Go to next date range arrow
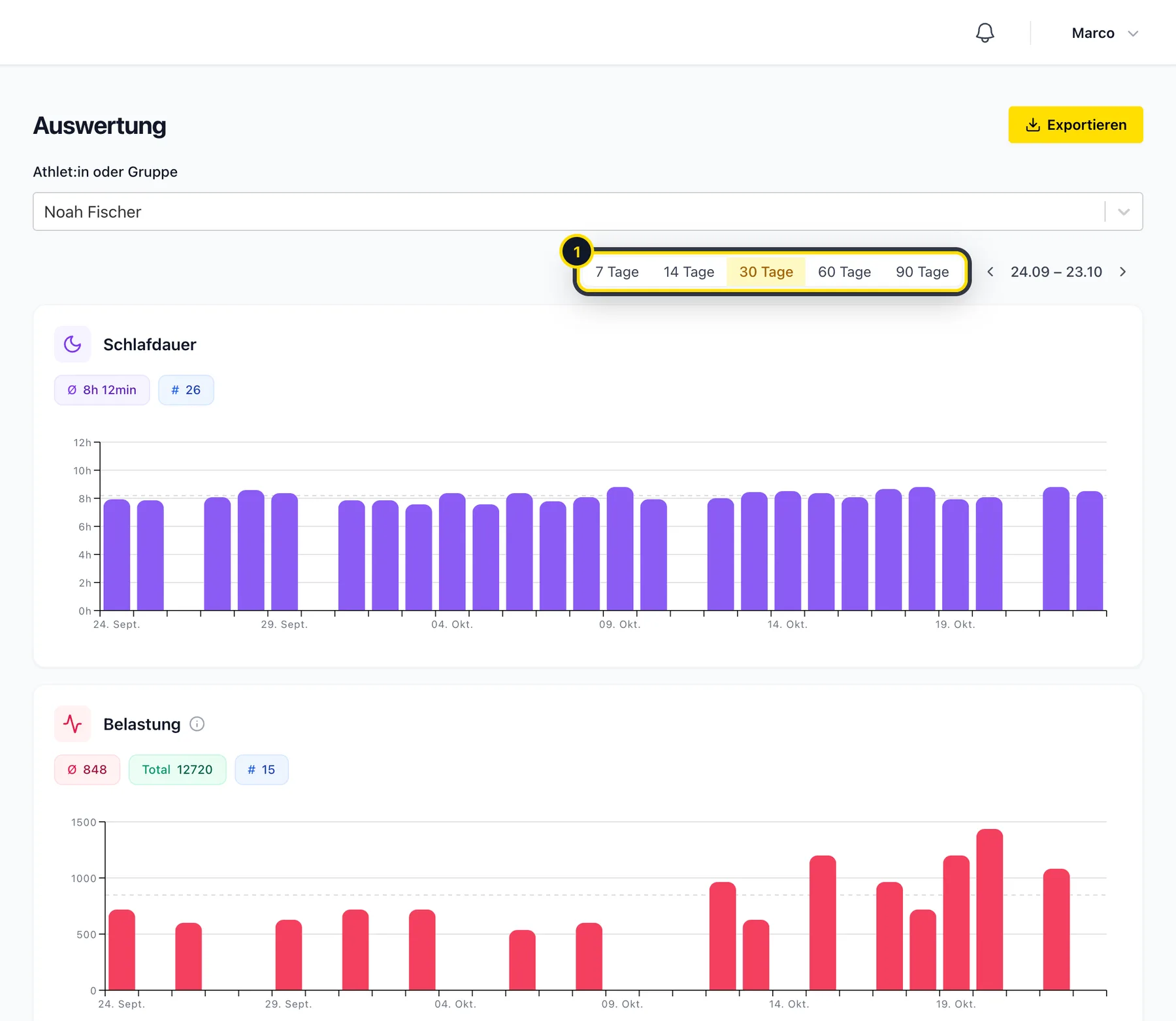1176x1021 pixels. coord(1122,272)
